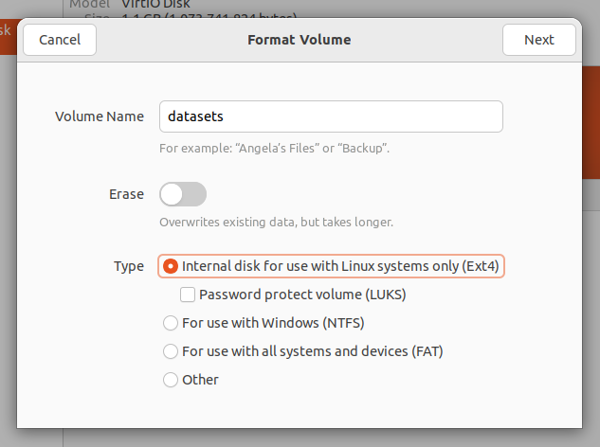The width and height of the screenshot is (600, 447).
Task: Enable the Erase switch
Action: tap(182, 194)
